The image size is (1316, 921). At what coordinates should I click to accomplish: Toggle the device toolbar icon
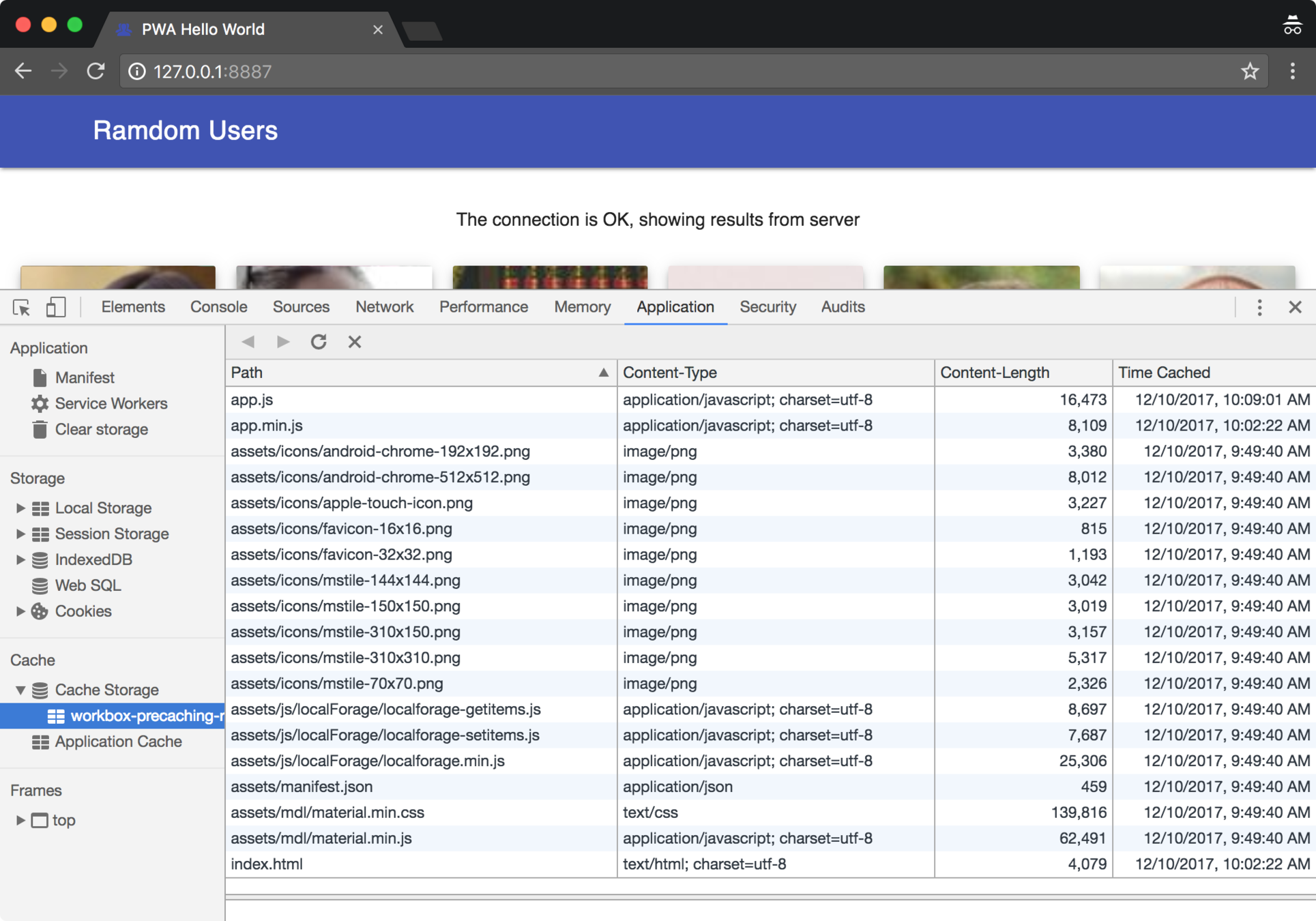pyautogui.click(x=55, y=308)
